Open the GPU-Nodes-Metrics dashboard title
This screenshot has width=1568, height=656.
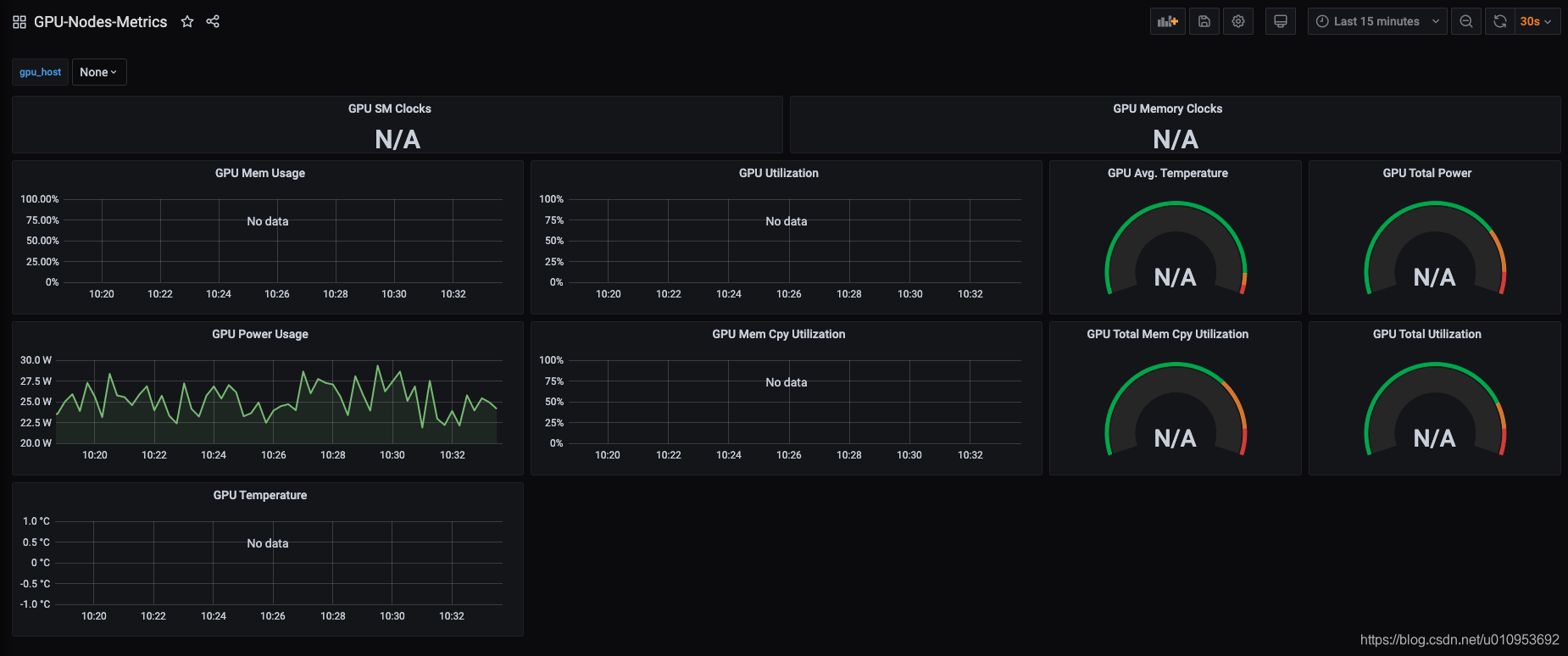[101, 22]
